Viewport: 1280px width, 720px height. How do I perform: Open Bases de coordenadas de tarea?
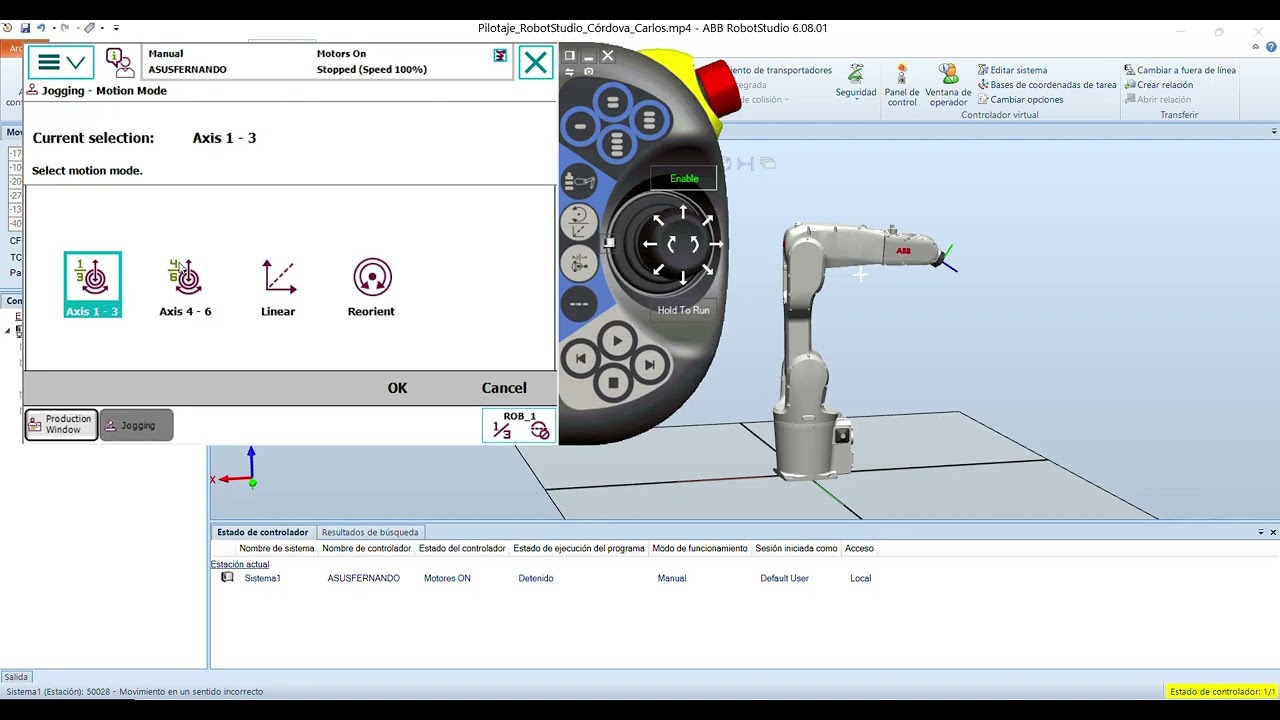(x=1046, y=85)
